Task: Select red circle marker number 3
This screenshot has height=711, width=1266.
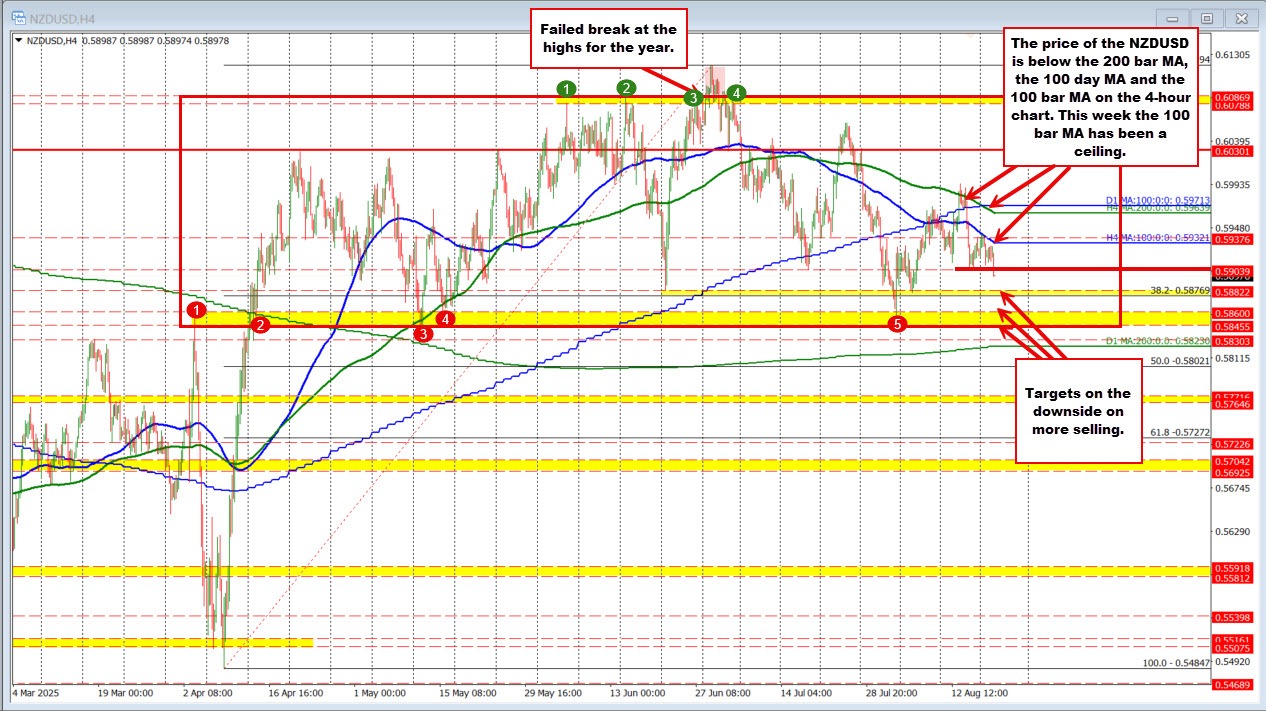Action: point(423,334)
